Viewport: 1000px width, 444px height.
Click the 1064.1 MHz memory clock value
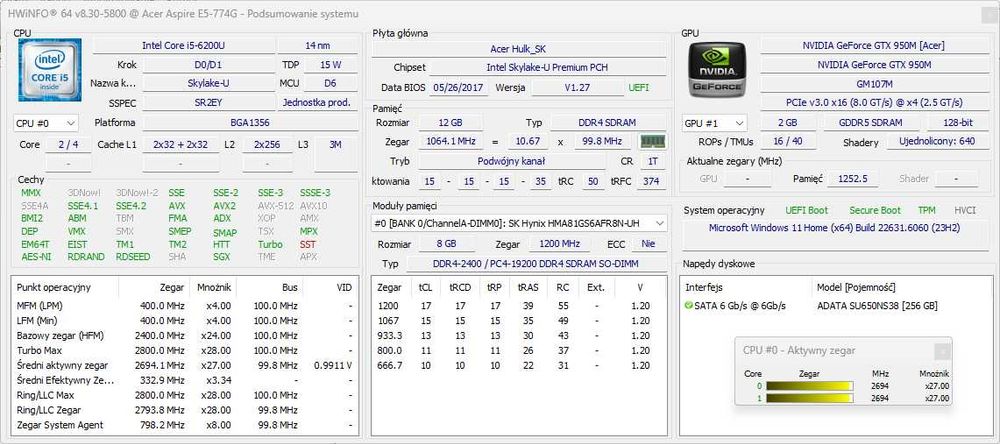(449, 142)
